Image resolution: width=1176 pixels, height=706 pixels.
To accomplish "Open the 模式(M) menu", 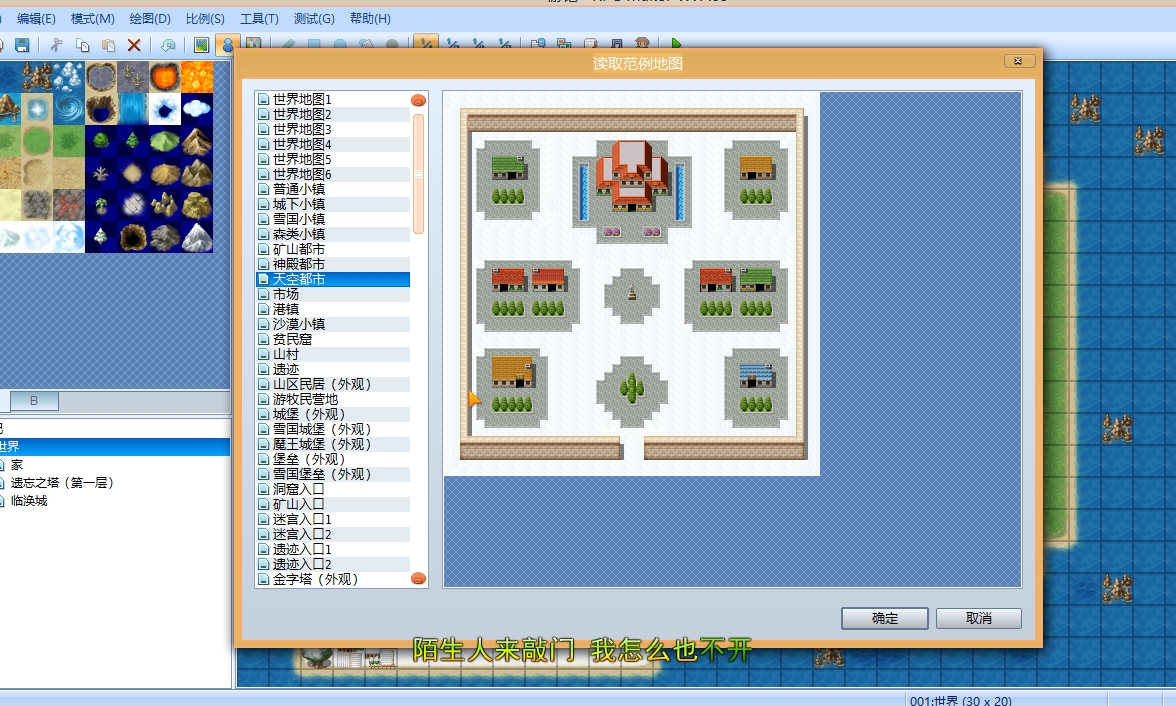I will click(92, 19).
